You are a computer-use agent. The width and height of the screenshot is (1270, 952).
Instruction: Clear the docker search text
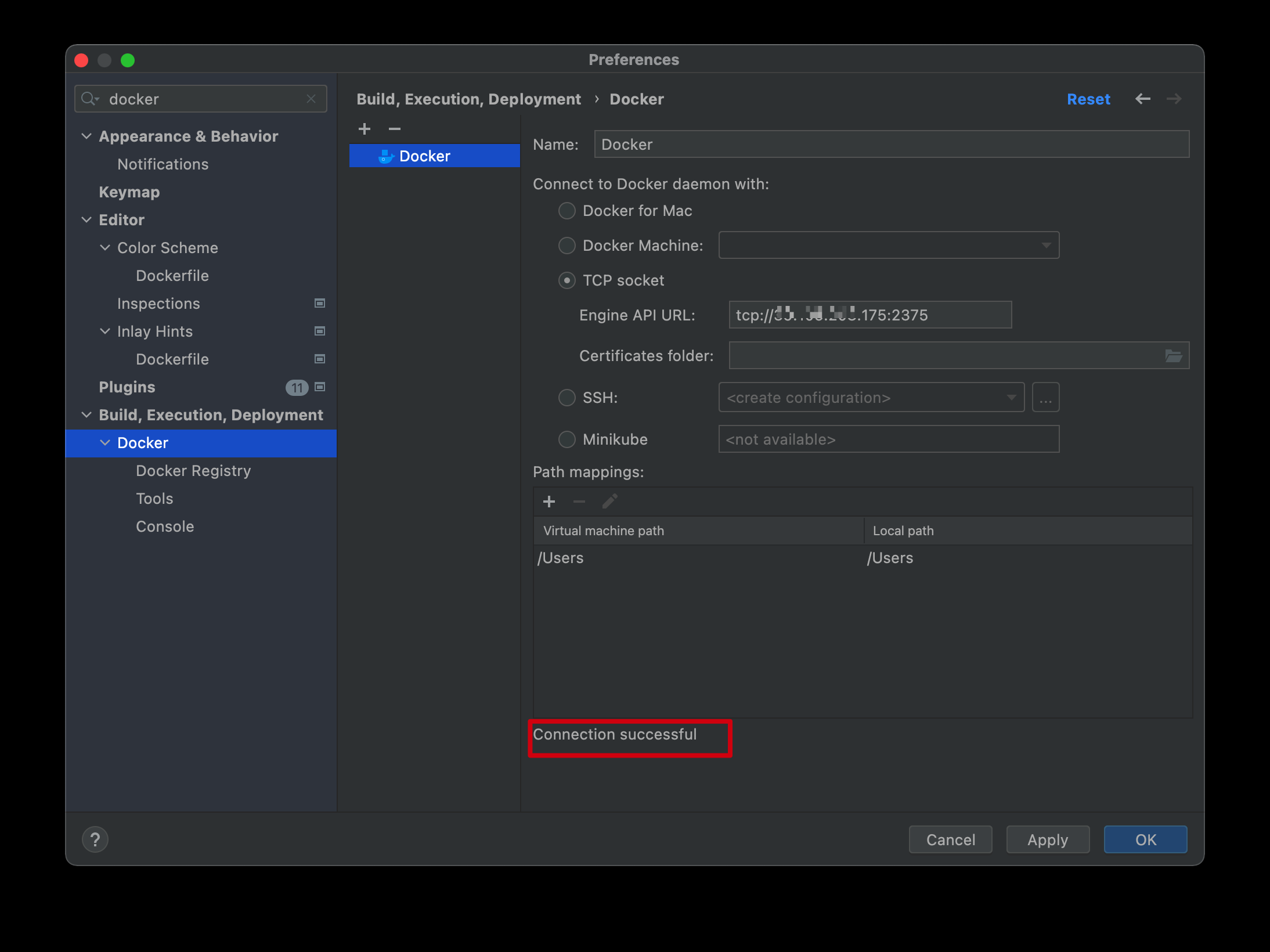pyautogui.click(x=311, y=99)
